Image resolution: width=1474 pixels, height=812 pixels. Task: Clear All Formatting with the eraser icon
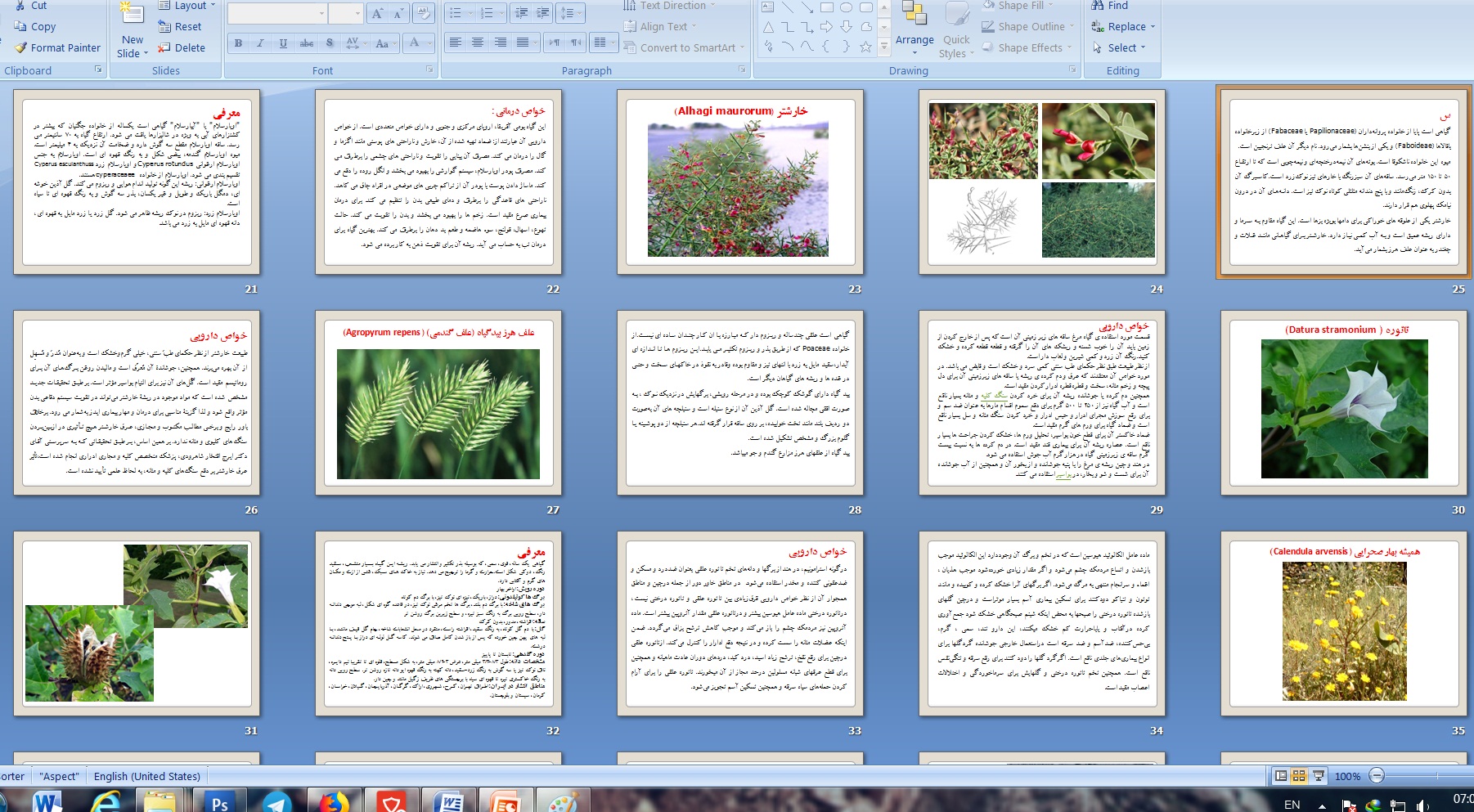click(x=423, y=14)
